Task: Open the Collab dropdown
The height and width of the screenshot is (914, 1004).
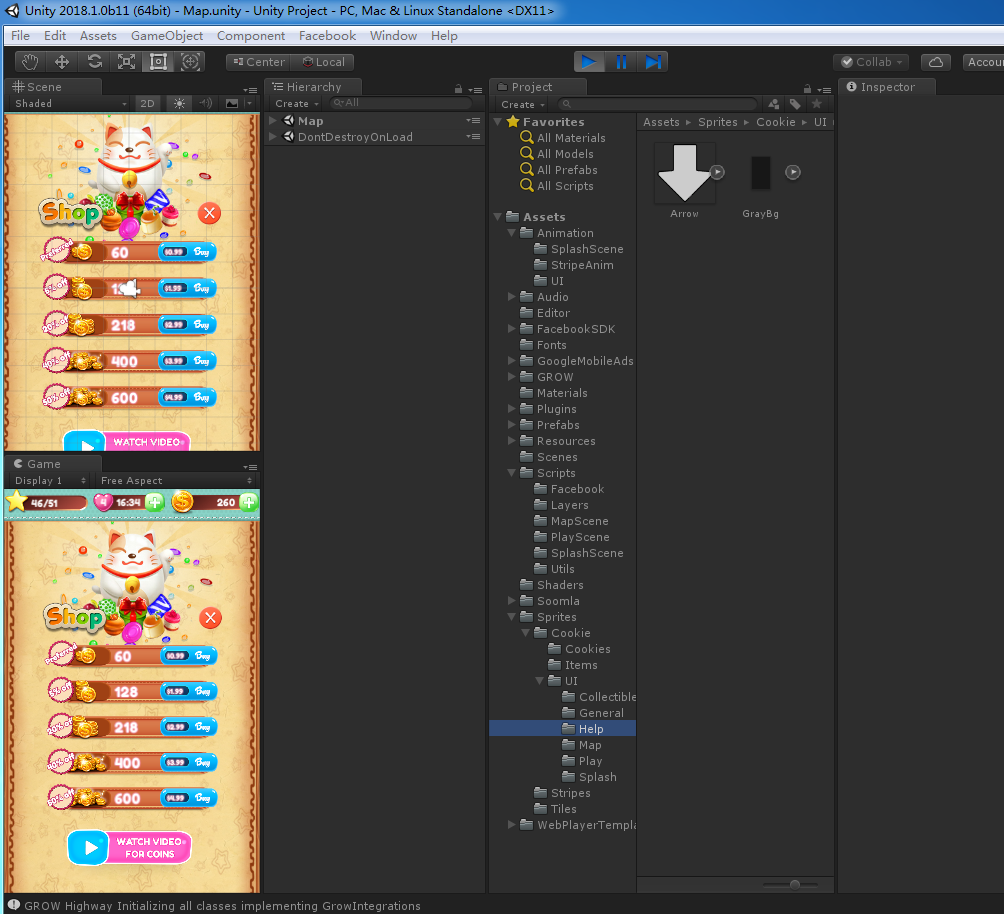Action: click(x=871, y=61)
